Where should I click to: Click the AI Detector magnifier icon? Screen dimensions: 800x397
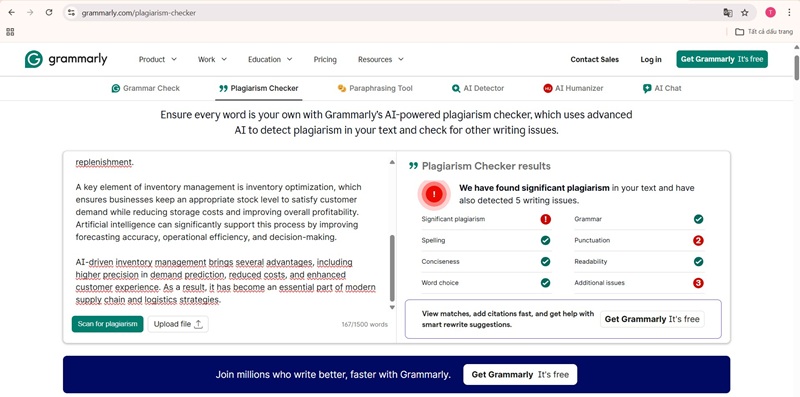click(x=456, y=88)
